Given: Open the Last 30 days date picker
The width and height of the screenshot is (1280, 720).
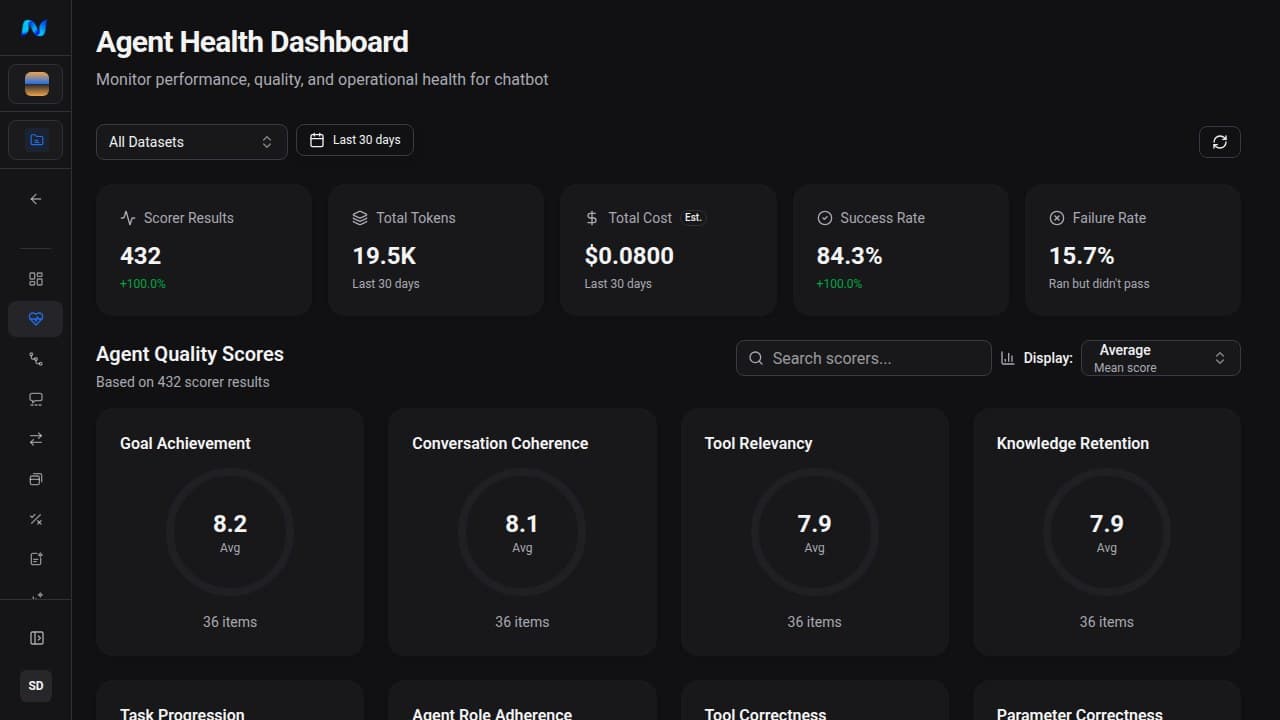Looking at the screenshot, I should [355, 140].
